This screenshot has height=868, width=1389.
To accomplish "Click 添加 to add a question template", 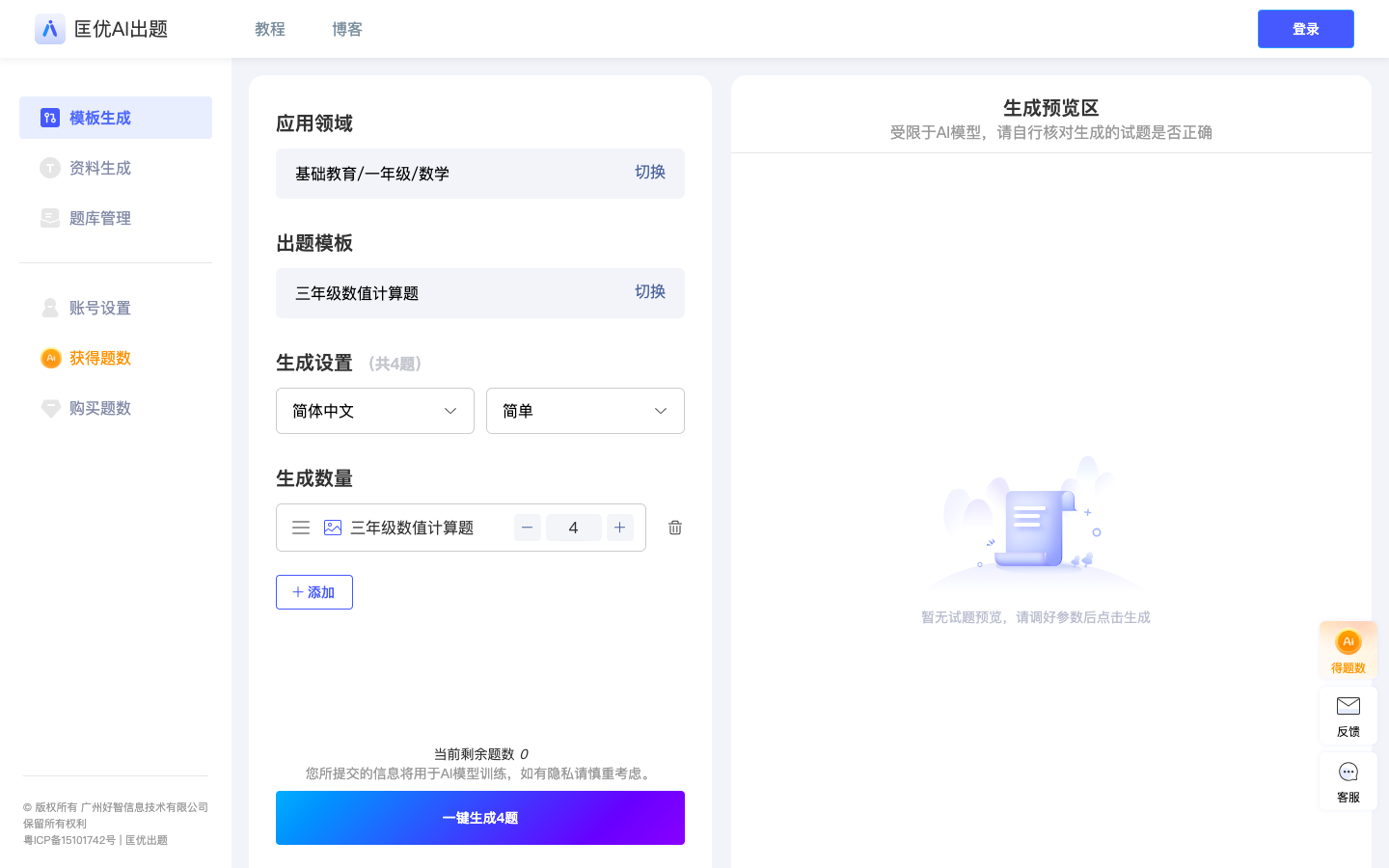I will click(314, 592).
